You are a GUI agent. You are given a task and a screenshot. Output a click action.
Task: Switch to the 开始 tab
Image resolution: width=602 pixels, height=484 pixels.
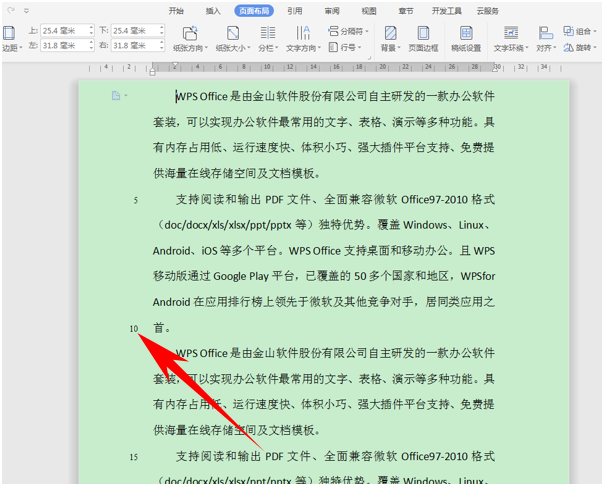point(176,11)
